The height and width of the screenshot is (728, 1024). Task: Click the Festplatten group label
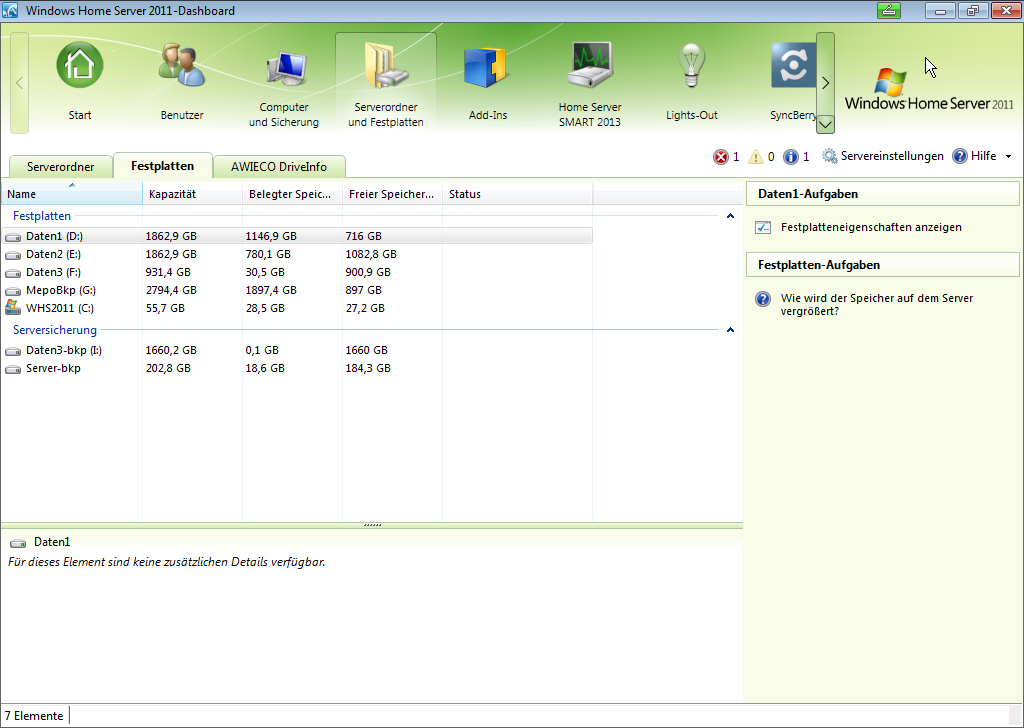[42, 216]
